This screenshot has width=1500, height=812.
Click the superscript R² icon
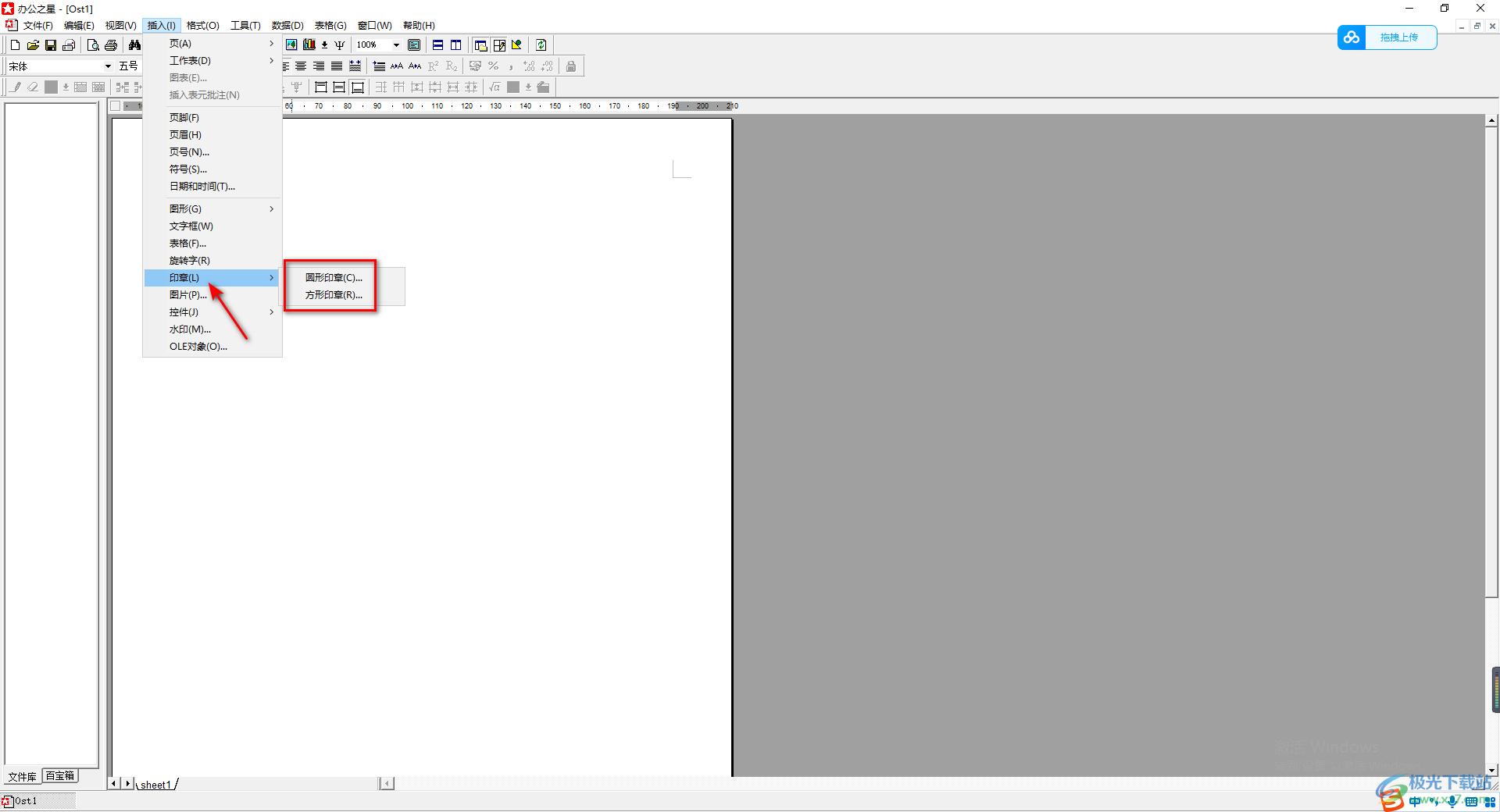tap(434, 66)
